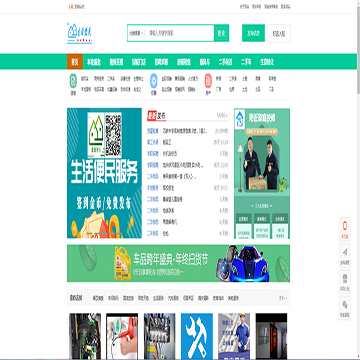Image resolution: width=360 pixels, height=360 pixels.
Task: Click the green publish info button
Action: pos(253,33)
